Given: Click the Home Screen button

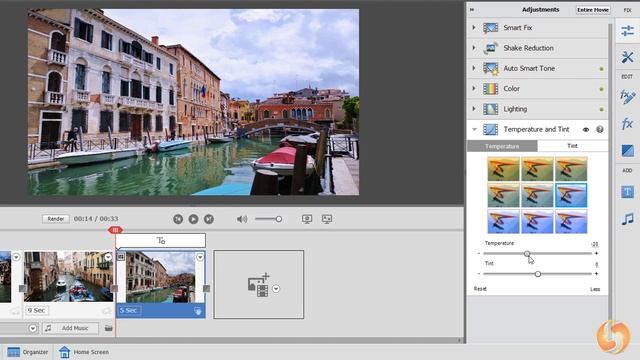Looking at the screenshot, I should (84, 352).
